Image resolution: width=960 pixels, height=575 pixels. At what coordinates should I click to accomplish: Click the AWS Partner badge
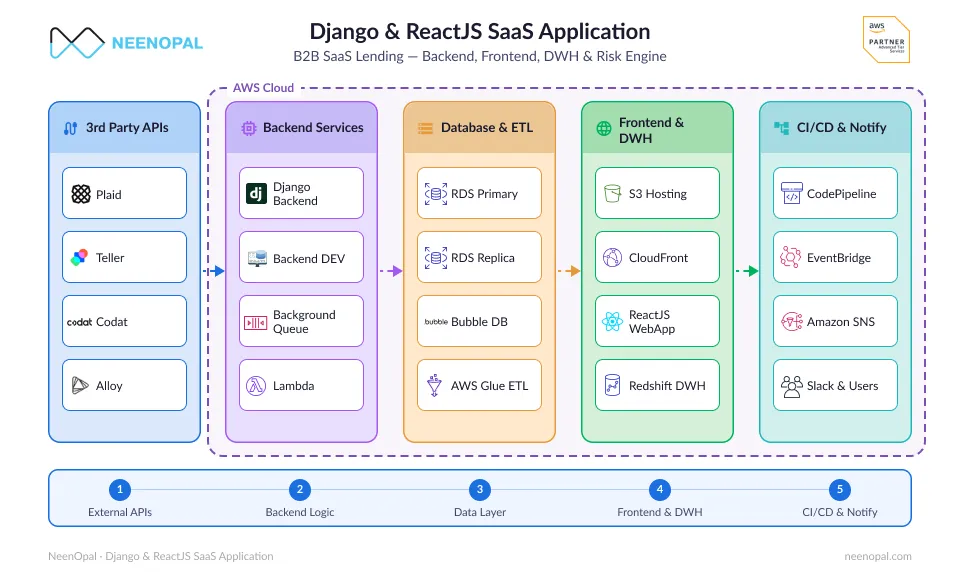click(886, 40)
